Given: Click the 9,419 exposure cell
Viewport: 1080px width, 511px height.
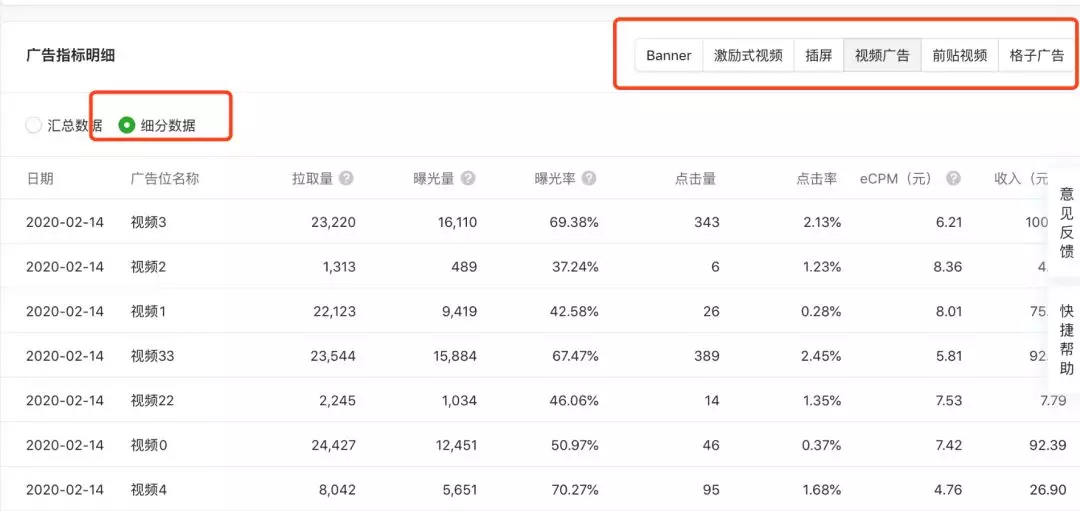Looking at the screenshot, I should click(459, 311).
